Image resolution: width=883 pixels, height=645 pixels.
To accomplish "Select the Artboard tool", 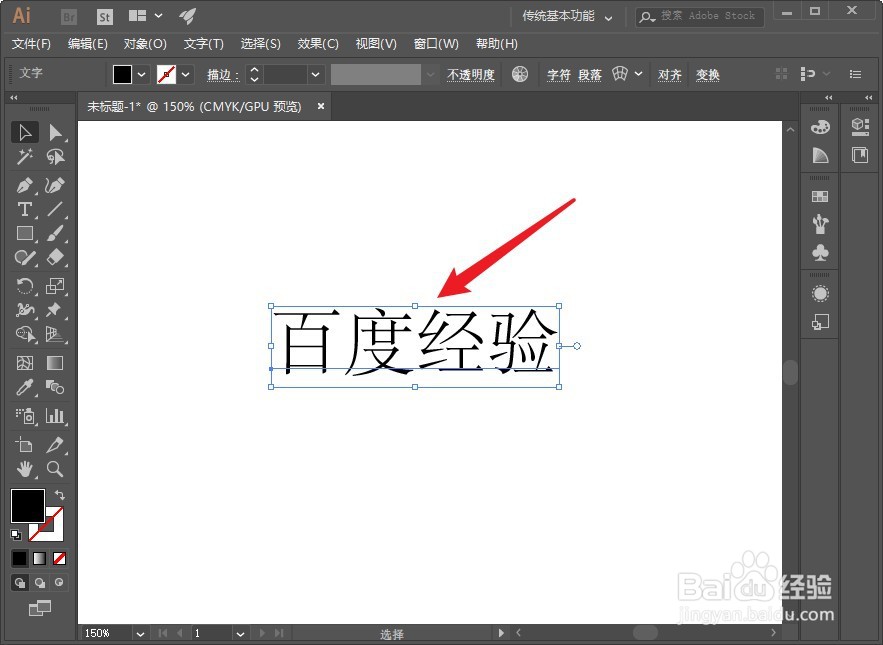I will [x=25, y=444].
